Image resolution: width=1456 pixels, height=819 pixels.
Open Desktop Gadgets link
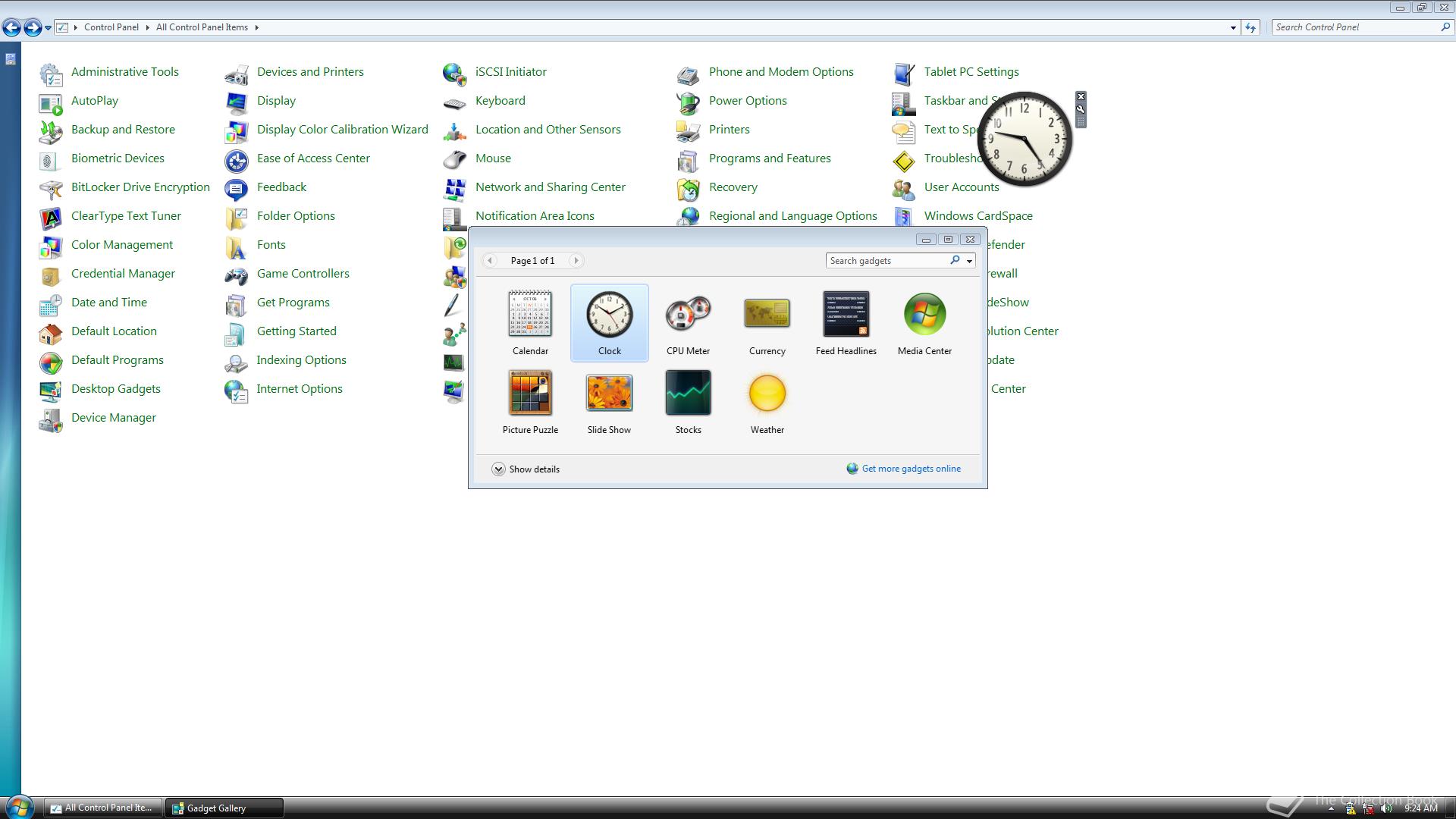116,389
